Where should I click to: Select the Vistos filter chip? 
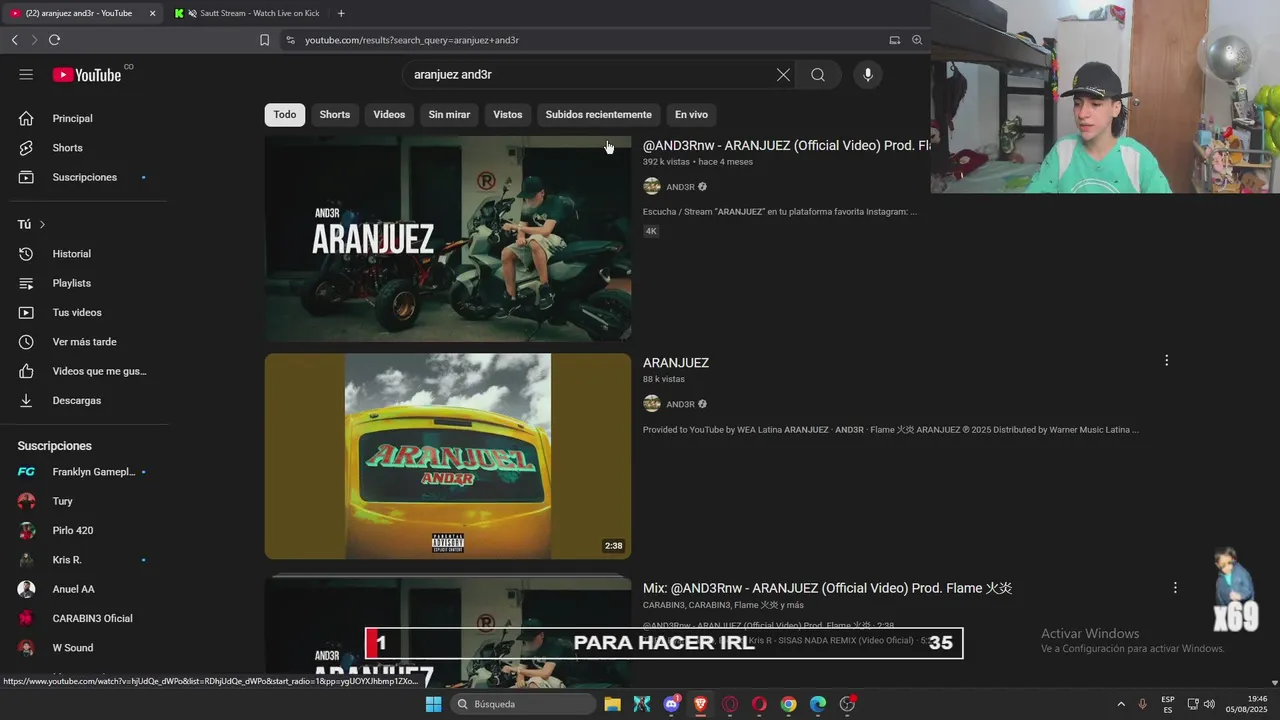508,114
